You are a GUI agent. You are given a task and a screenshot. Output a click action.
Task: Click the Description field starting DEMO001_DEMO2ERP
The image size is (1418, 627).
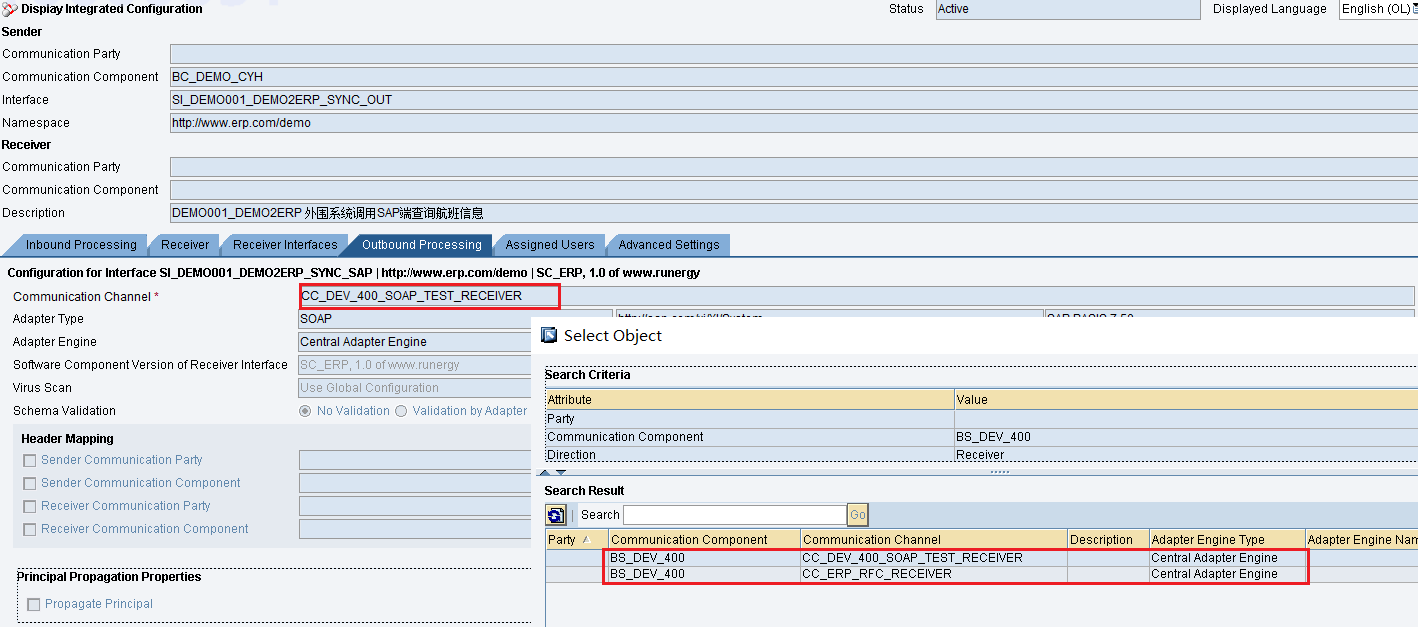794,213
